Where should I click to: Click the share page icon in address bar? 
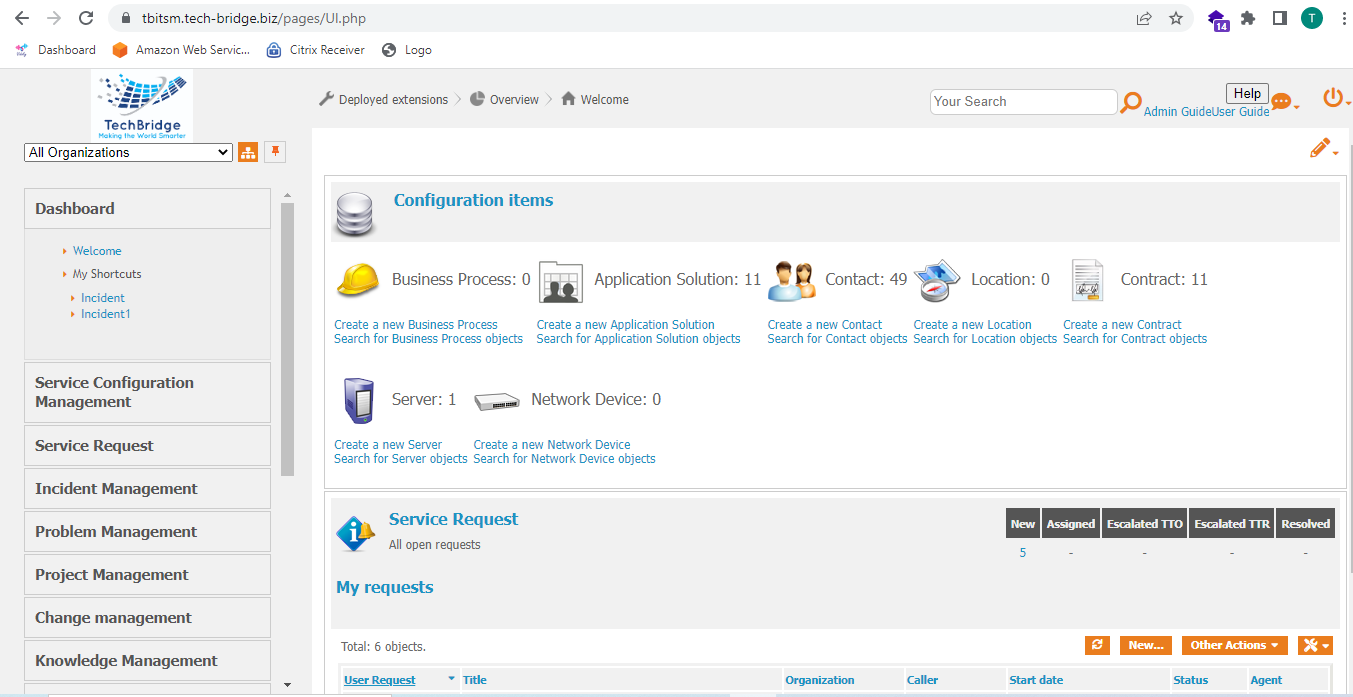click(1144, 18)
